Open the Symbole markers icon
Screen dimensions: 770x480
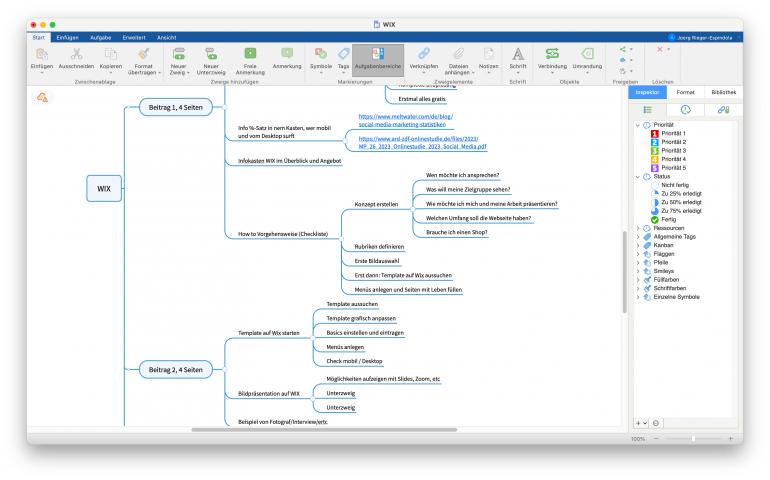tap(321, 53)
